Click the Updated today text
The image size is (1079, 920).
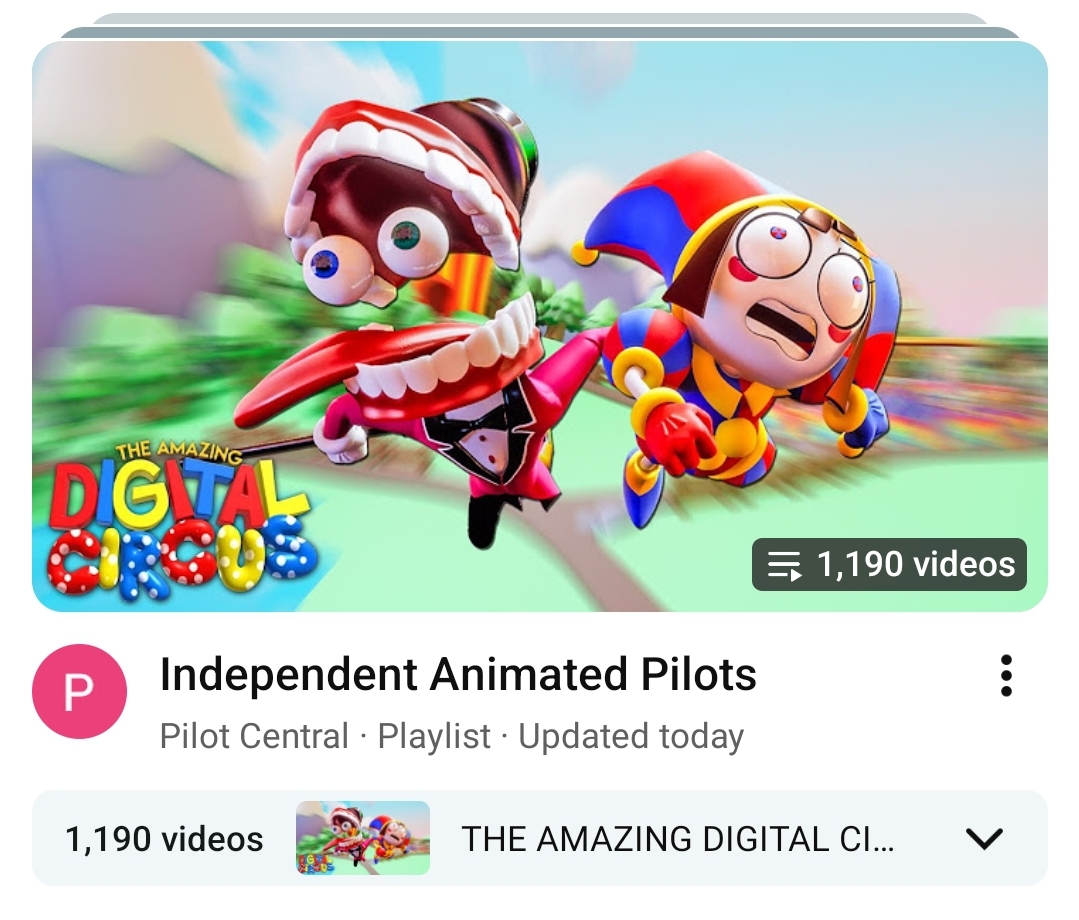(631, 736)
